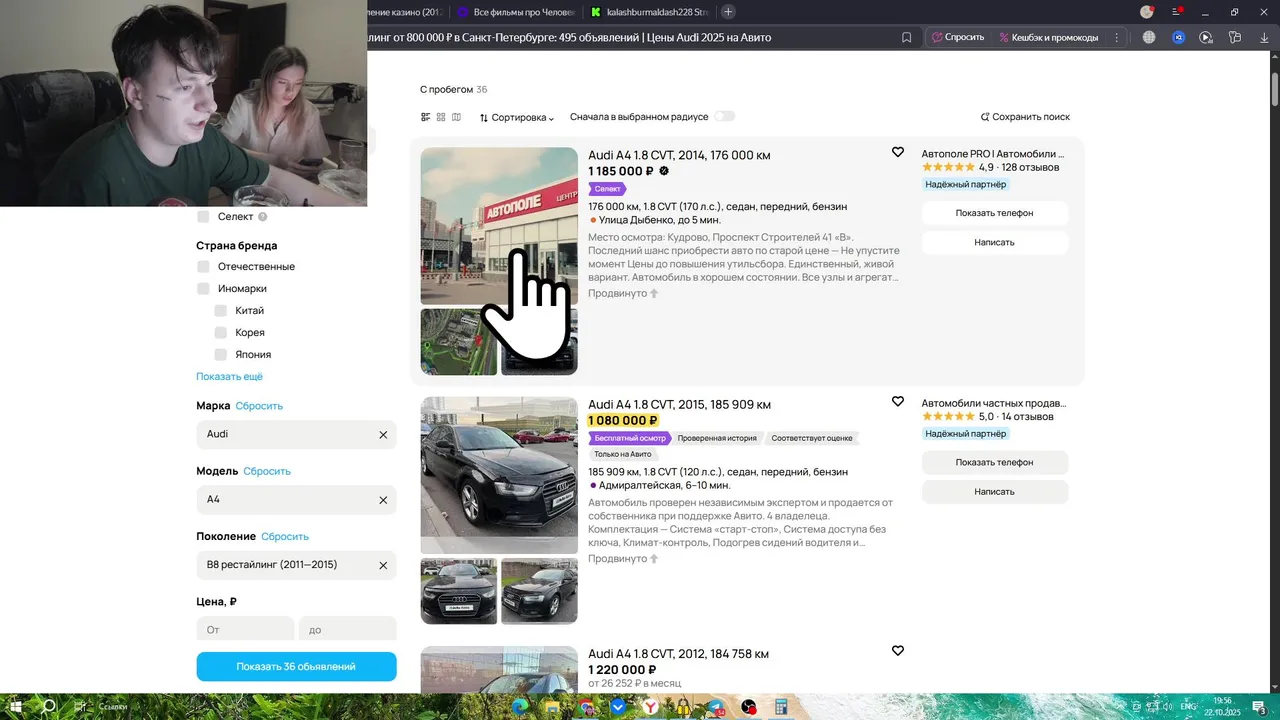Click the price От input field
This screenshot has height=720, width=1280.
[x=245, y=629]
